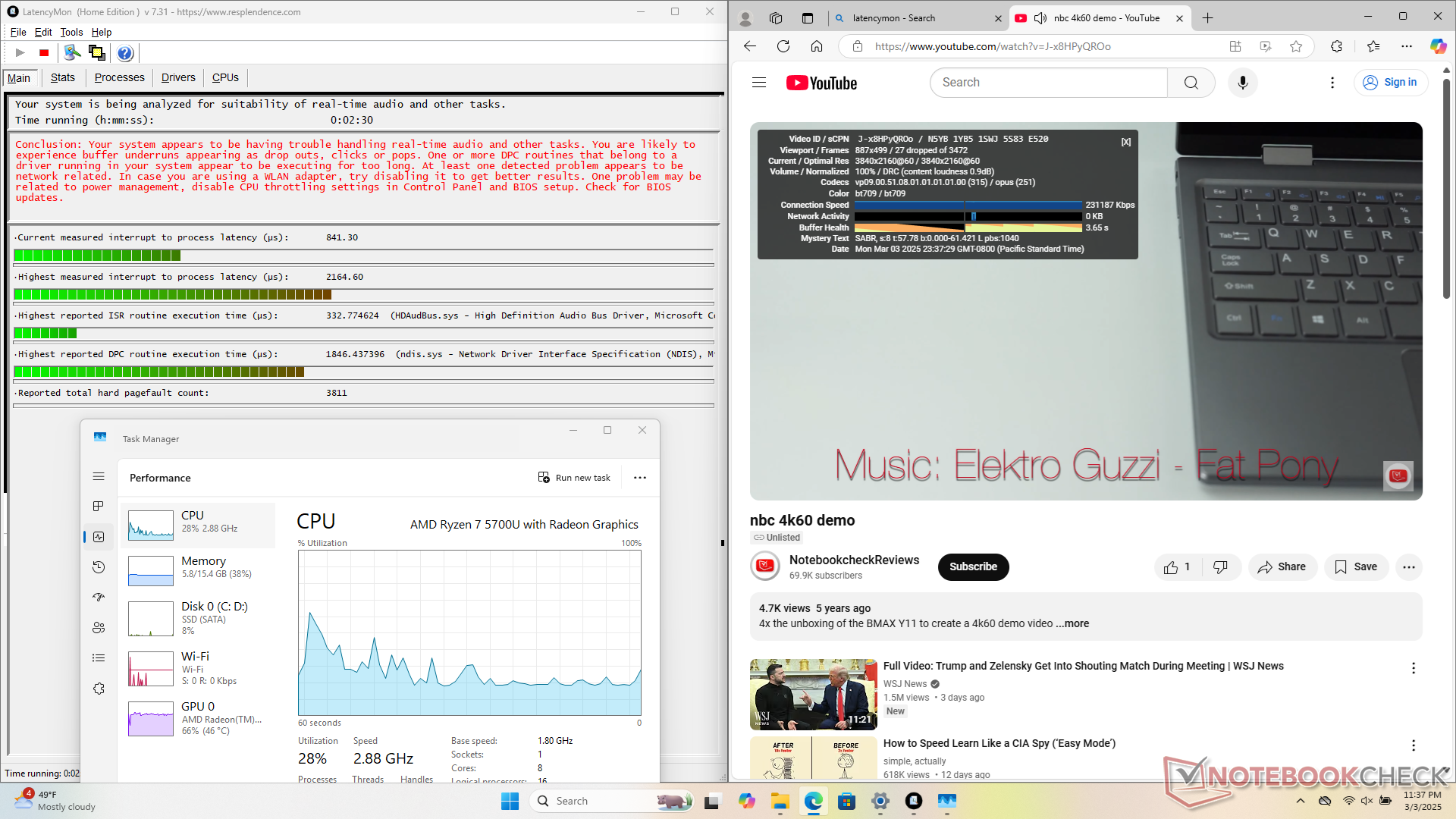Select Task Manager Performance sidebar icon
1456x819 pixels.
point(99,537)
